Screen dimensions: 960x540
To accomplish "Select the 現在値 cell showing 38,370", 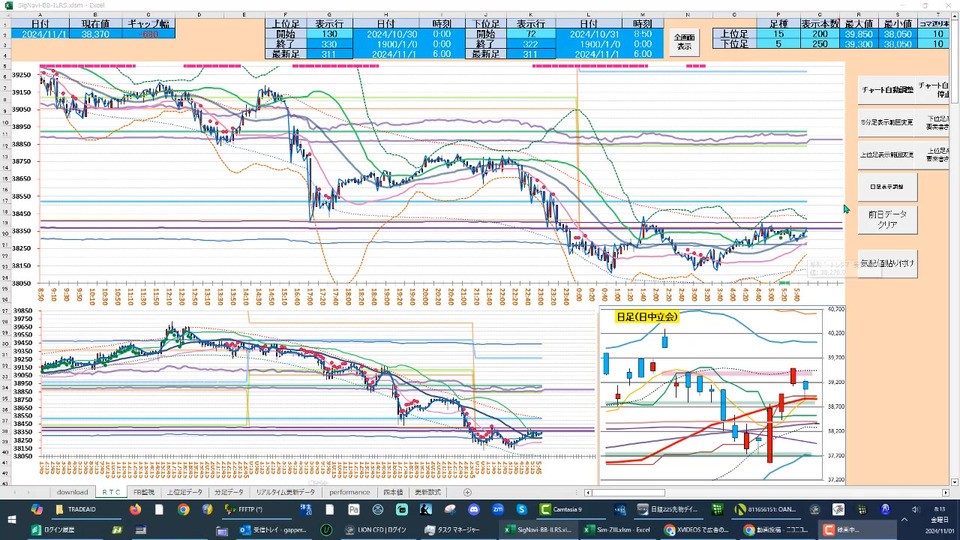I will click(x=94, y=32).
